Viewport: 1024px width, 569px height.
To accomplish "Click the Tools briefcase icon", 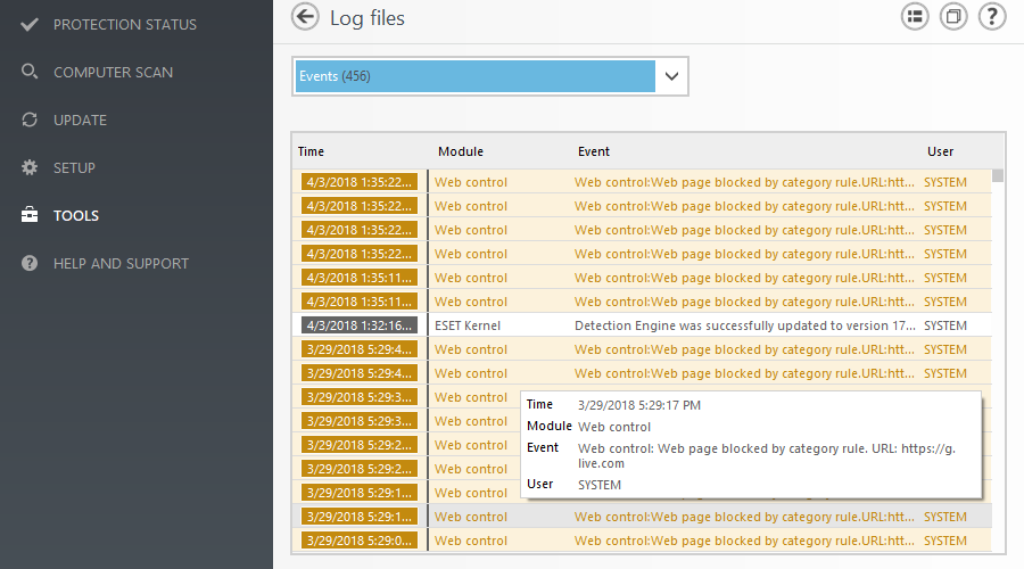I will click(30, 216).
